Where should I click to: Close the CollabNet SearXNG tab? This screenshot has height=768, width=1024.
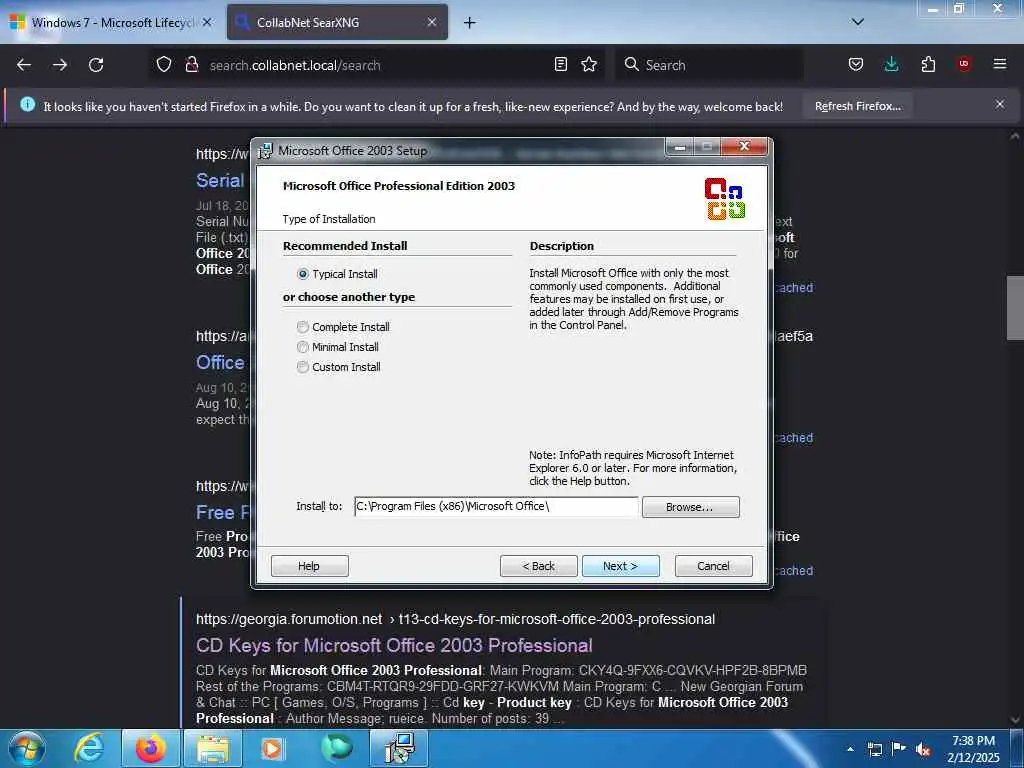tap(432, 22)
